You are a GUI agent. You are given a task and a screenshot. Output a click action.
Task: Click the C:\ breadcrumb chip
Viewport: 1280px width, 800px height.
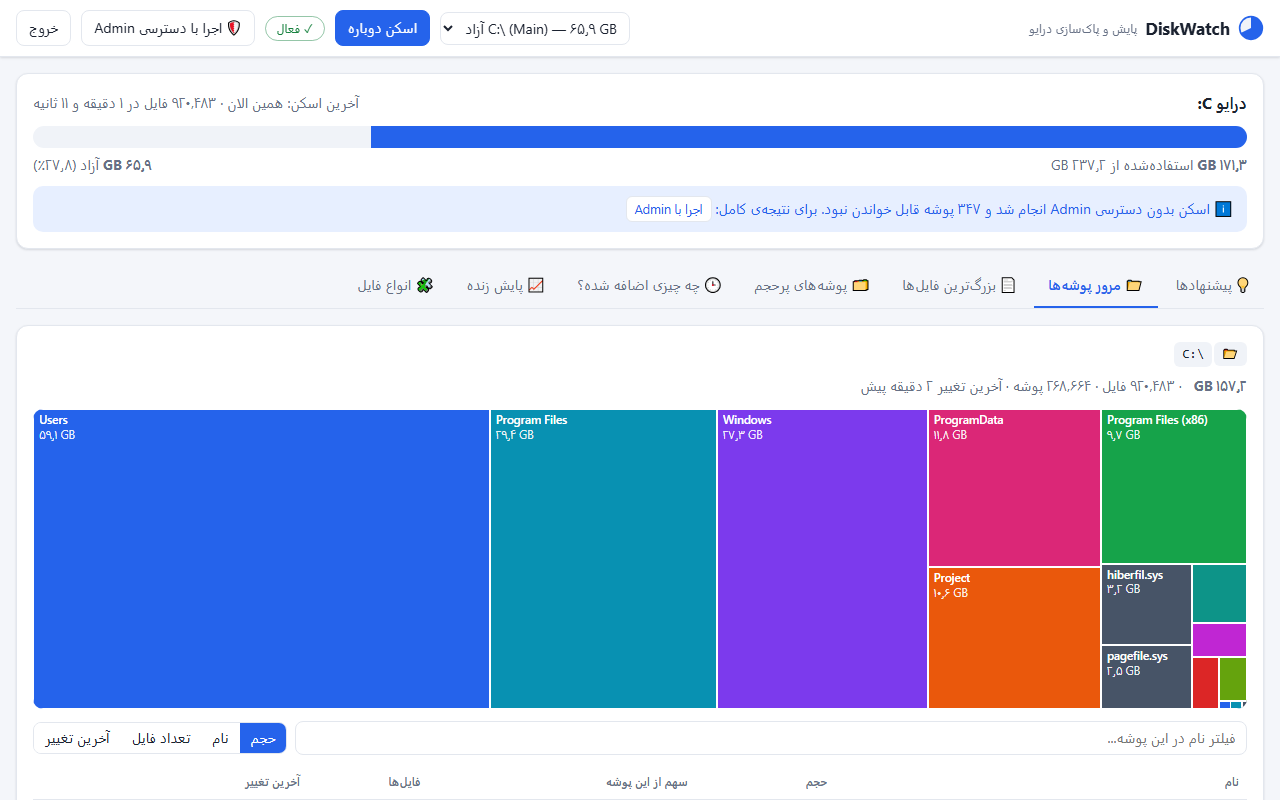[x=1193, y=354]
